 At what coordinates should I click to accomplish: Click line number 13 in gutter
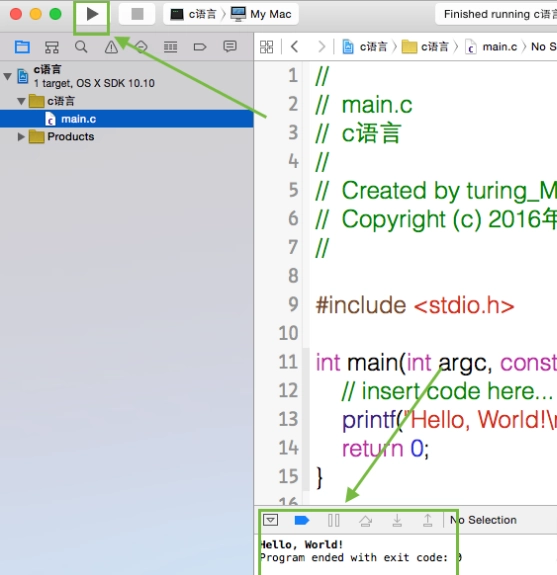click(288, 419)
